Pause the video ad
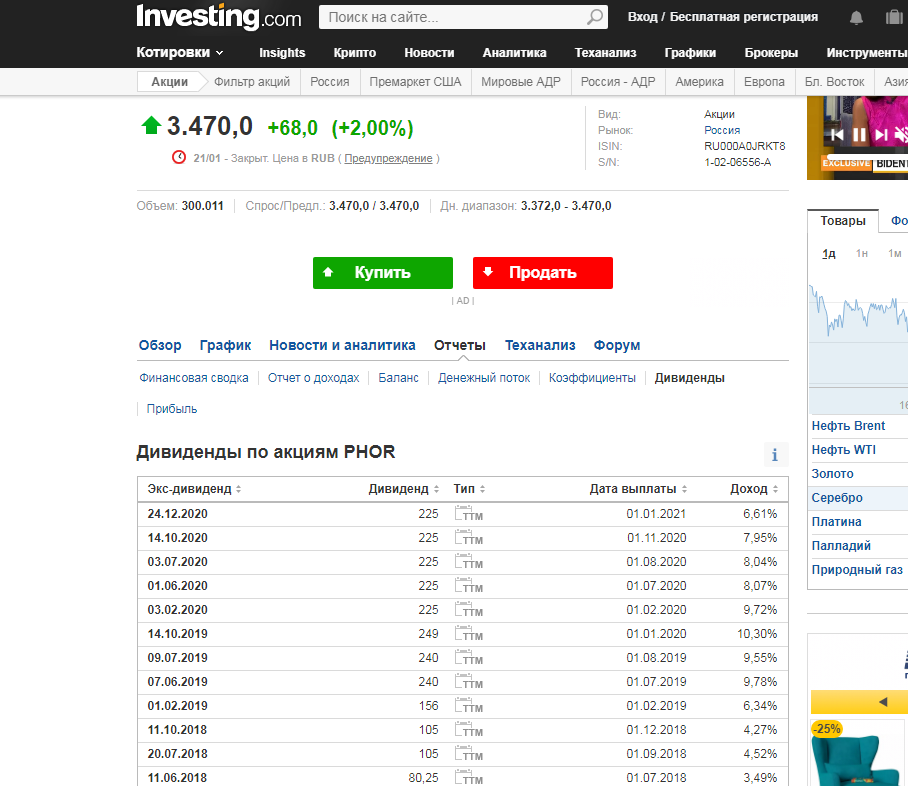 (859, 135)
